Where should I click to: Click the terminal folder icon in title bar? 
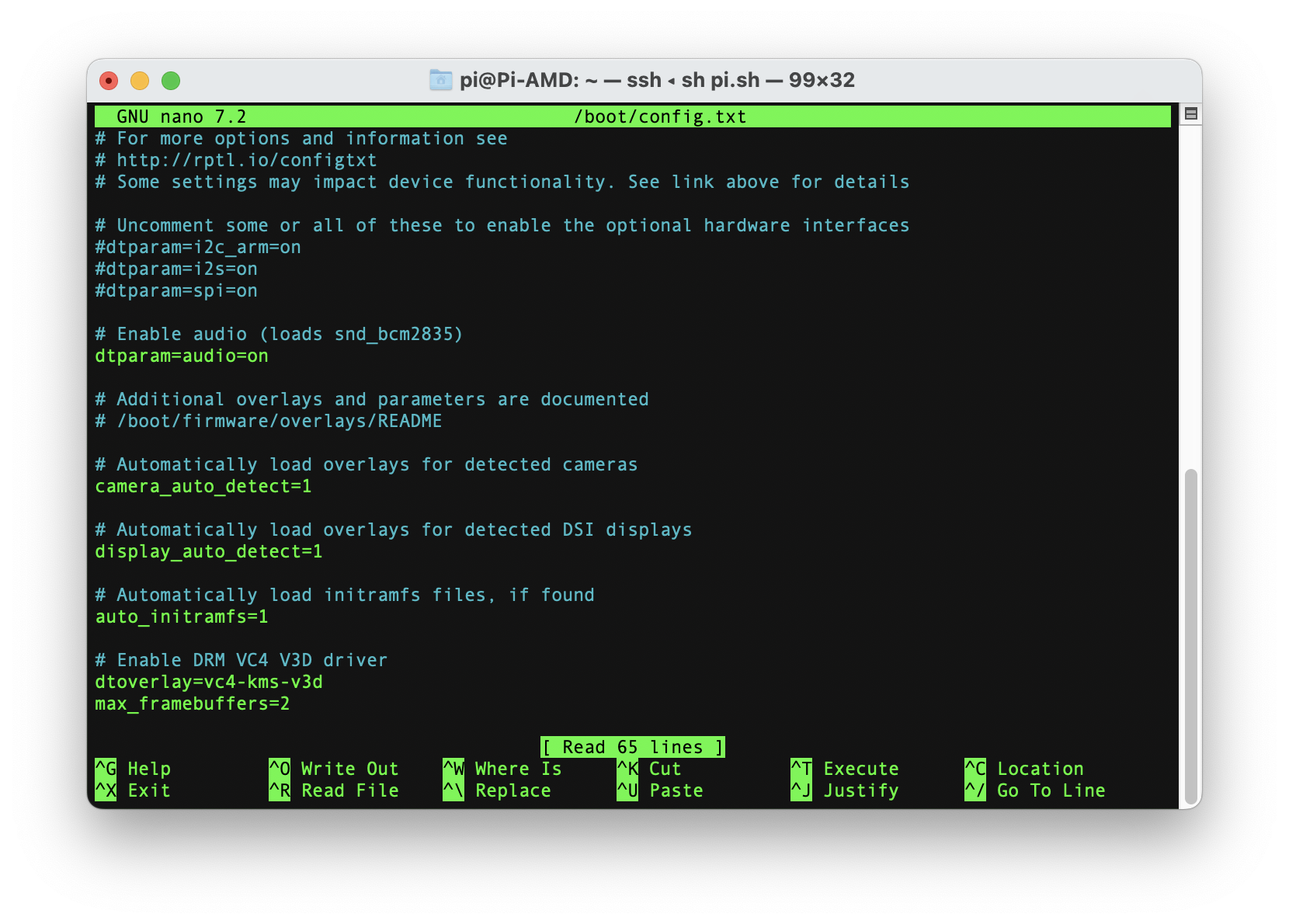pos(440,79)
